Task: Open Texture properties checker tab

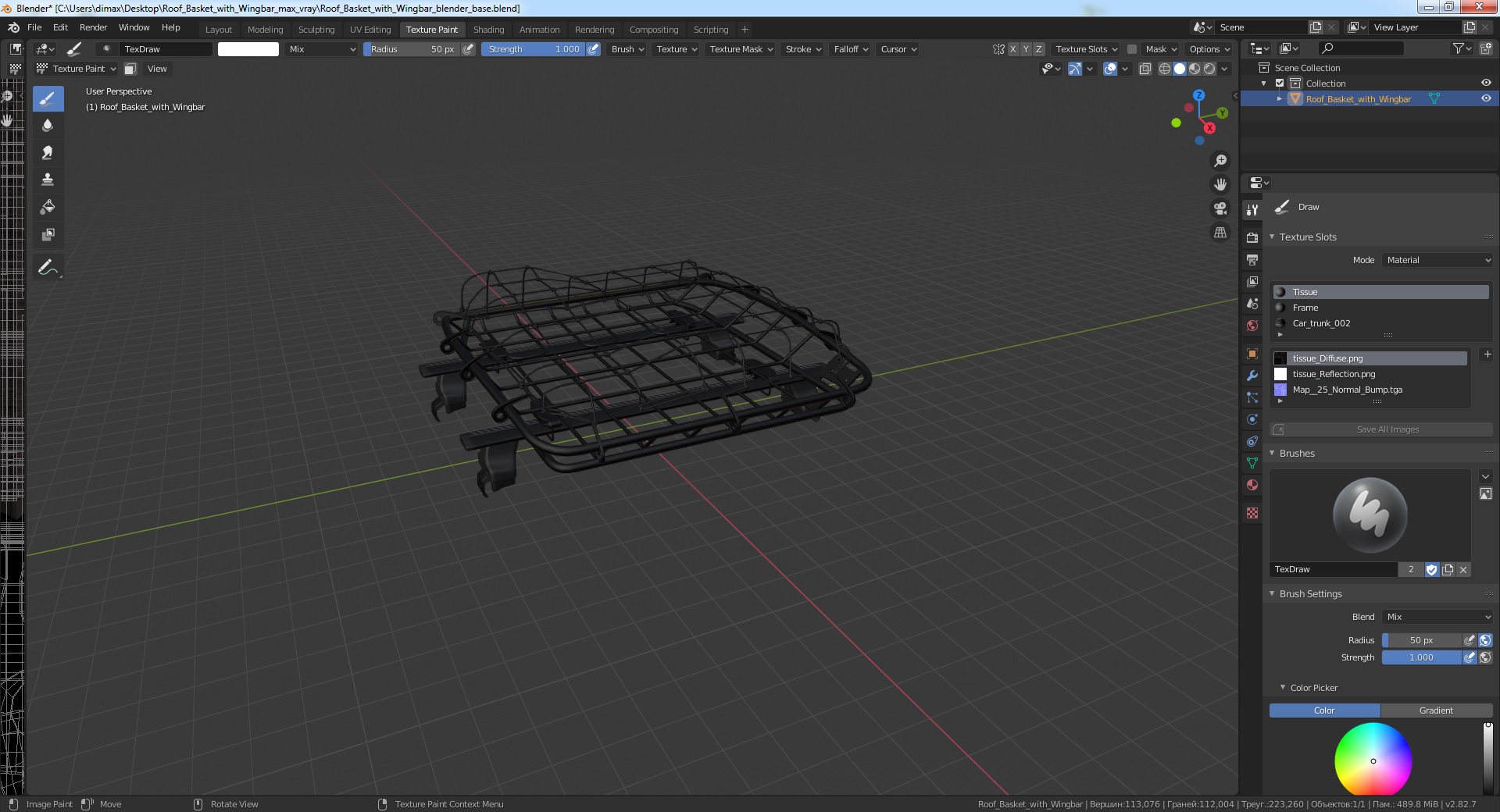Action: coord(1252,512)
